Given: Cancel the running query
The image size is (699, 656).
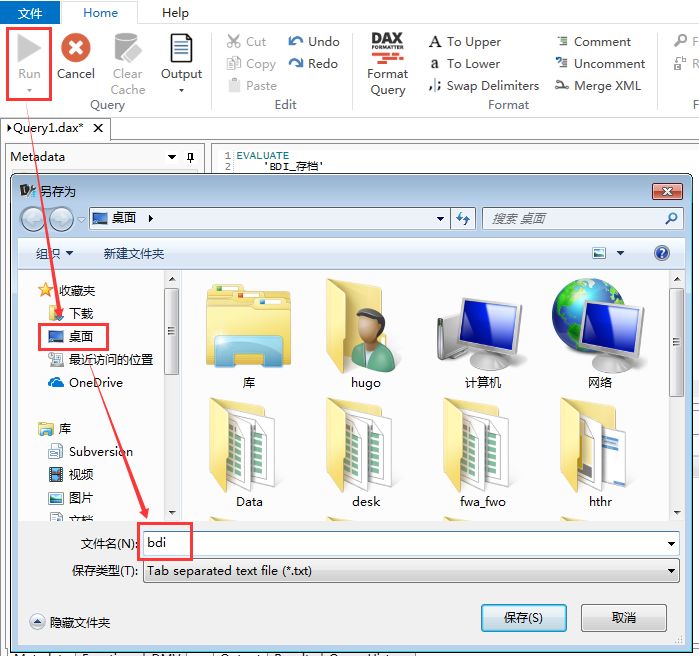Looking at the screenshot, I should [x=76, y=57].
